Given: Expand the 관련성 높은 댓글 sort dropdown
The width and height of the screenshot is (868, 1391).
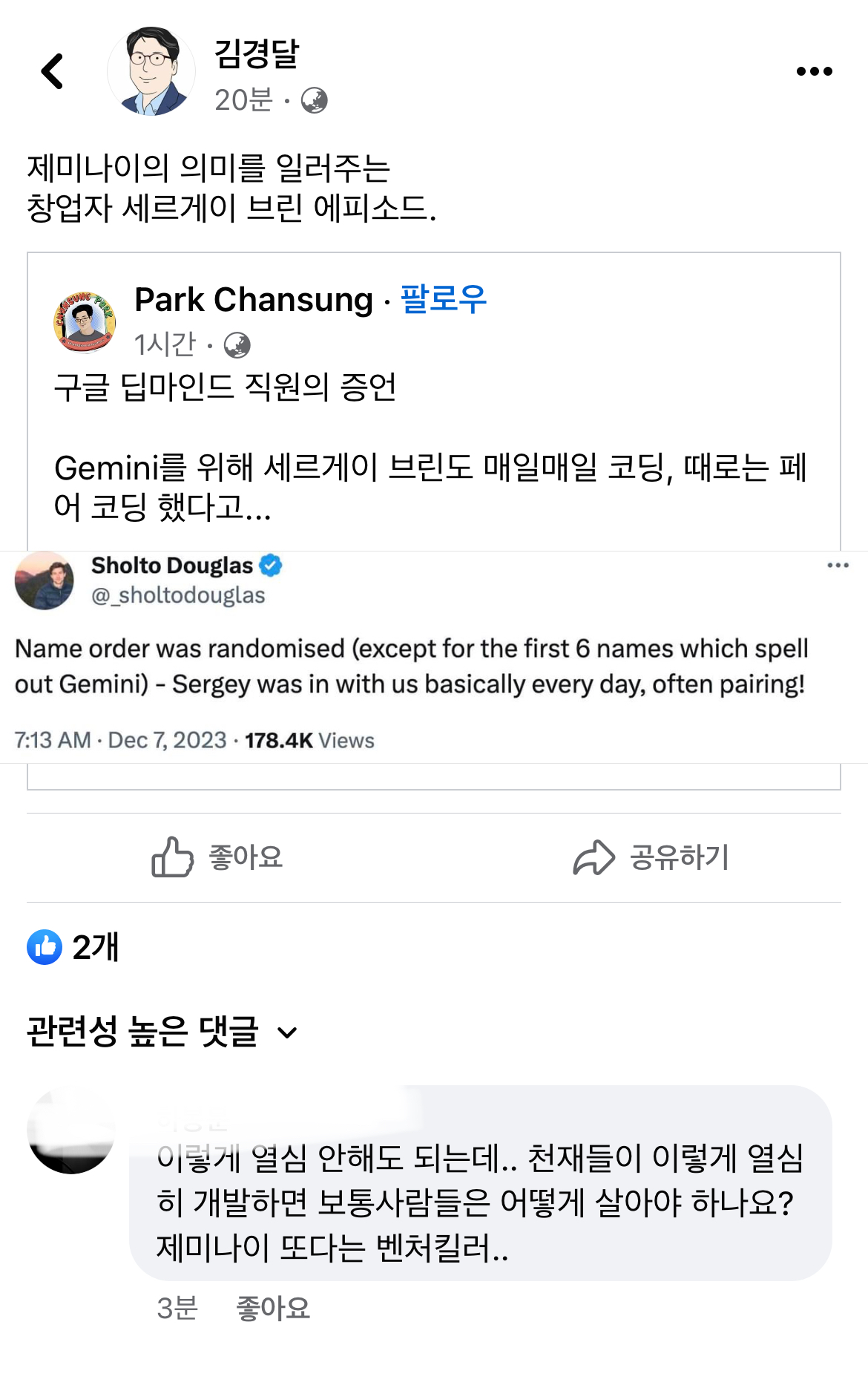Looking at the screenshot, I should point(162,1031).
